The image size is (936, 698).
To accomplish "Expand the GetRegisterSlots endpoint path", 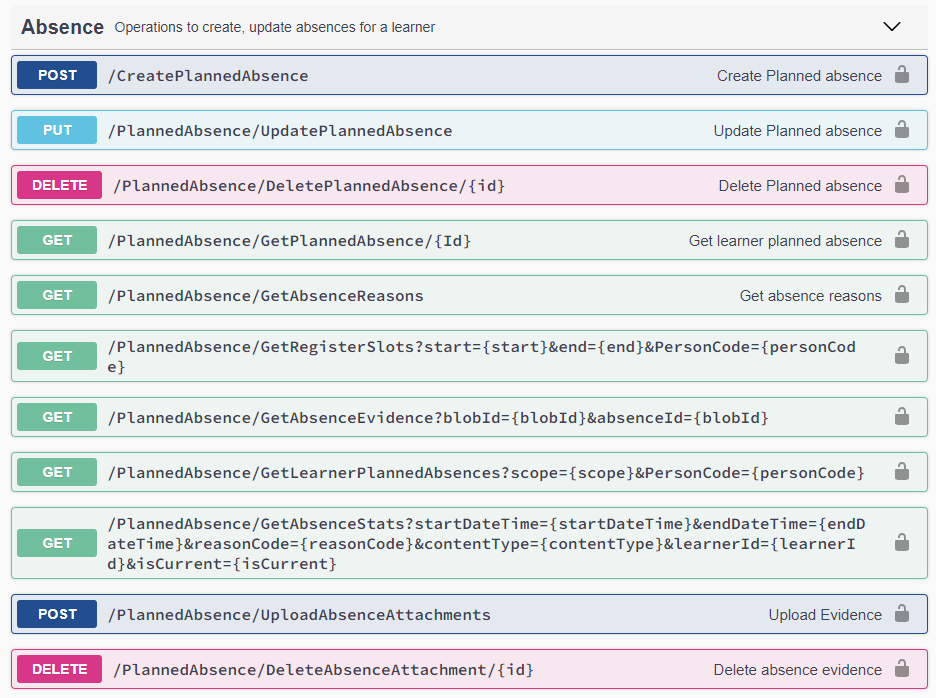I will (482, 356).
